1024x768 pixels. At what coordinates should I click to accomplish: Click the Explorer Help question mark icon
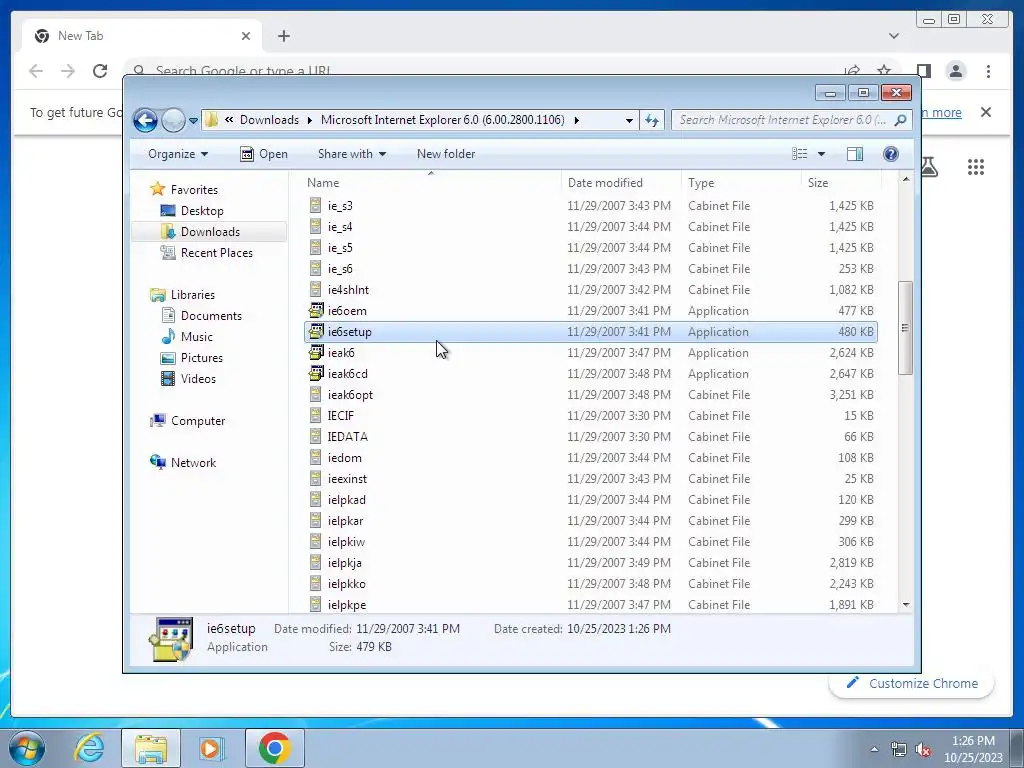click(891, 154)
